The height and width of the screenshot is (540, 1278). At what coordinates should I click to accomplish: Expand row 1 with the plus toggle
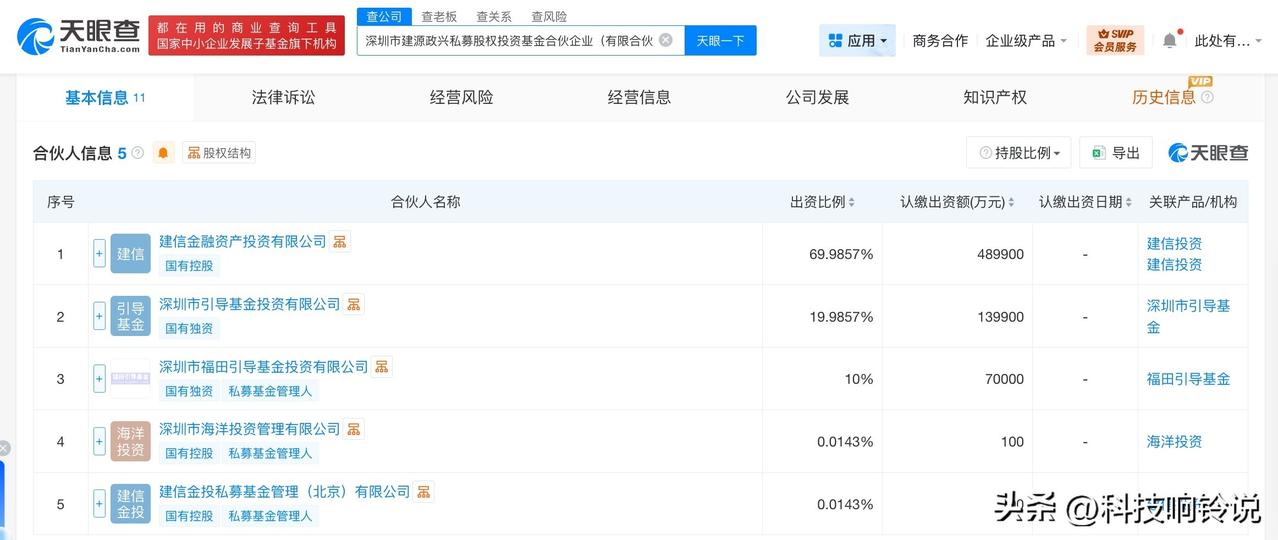pyautogui.click(x=99, y=254)
